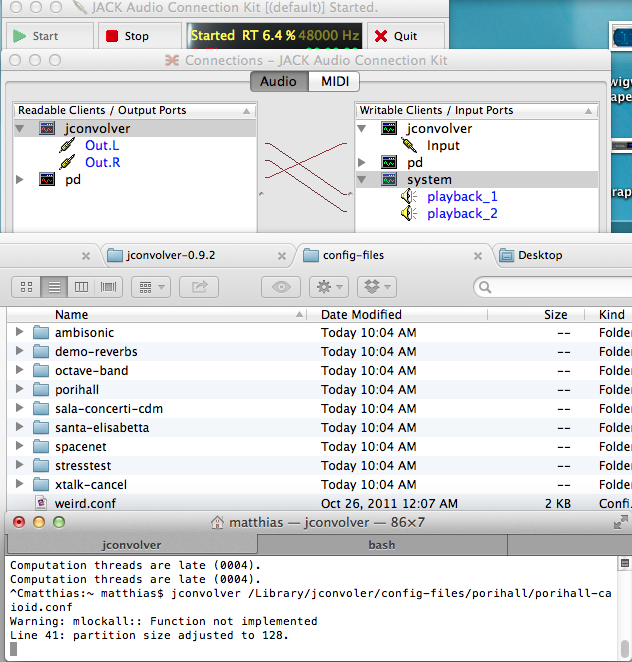Select the santa-elisabetta folder row
632x662 pixels.
(x=320, y=428)
